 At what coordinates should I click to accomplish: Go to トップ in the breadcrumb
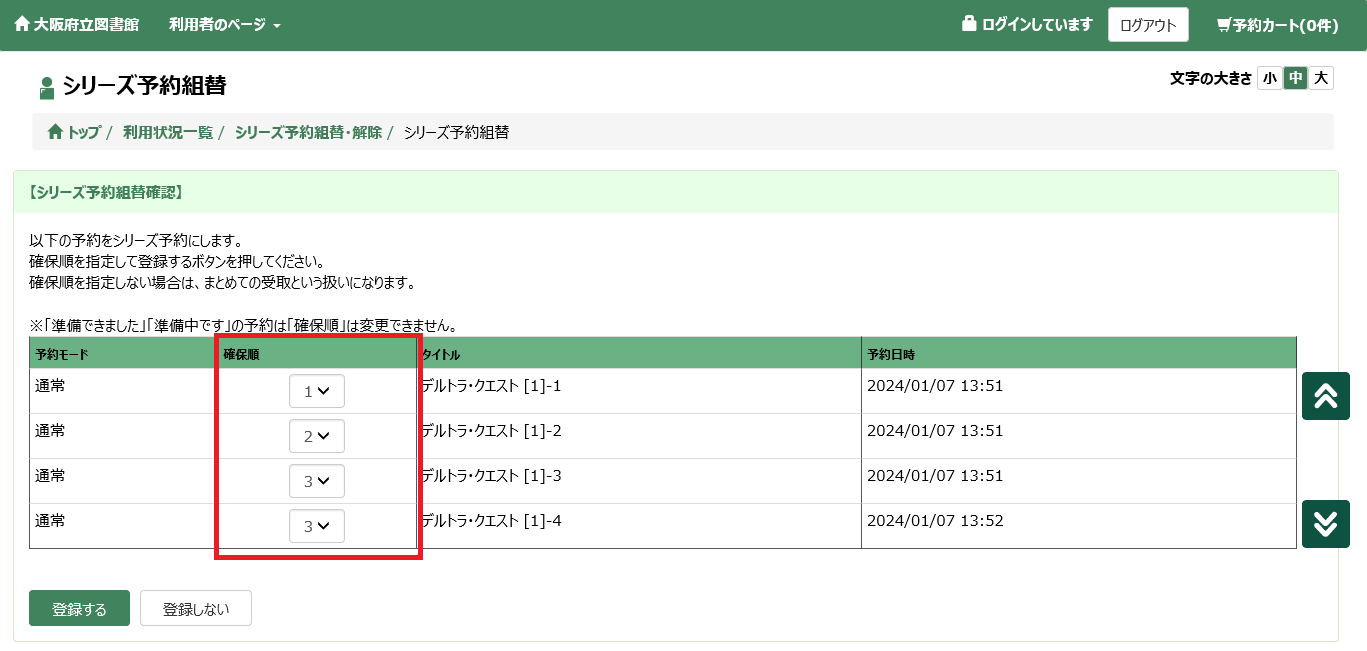point(74,132)
